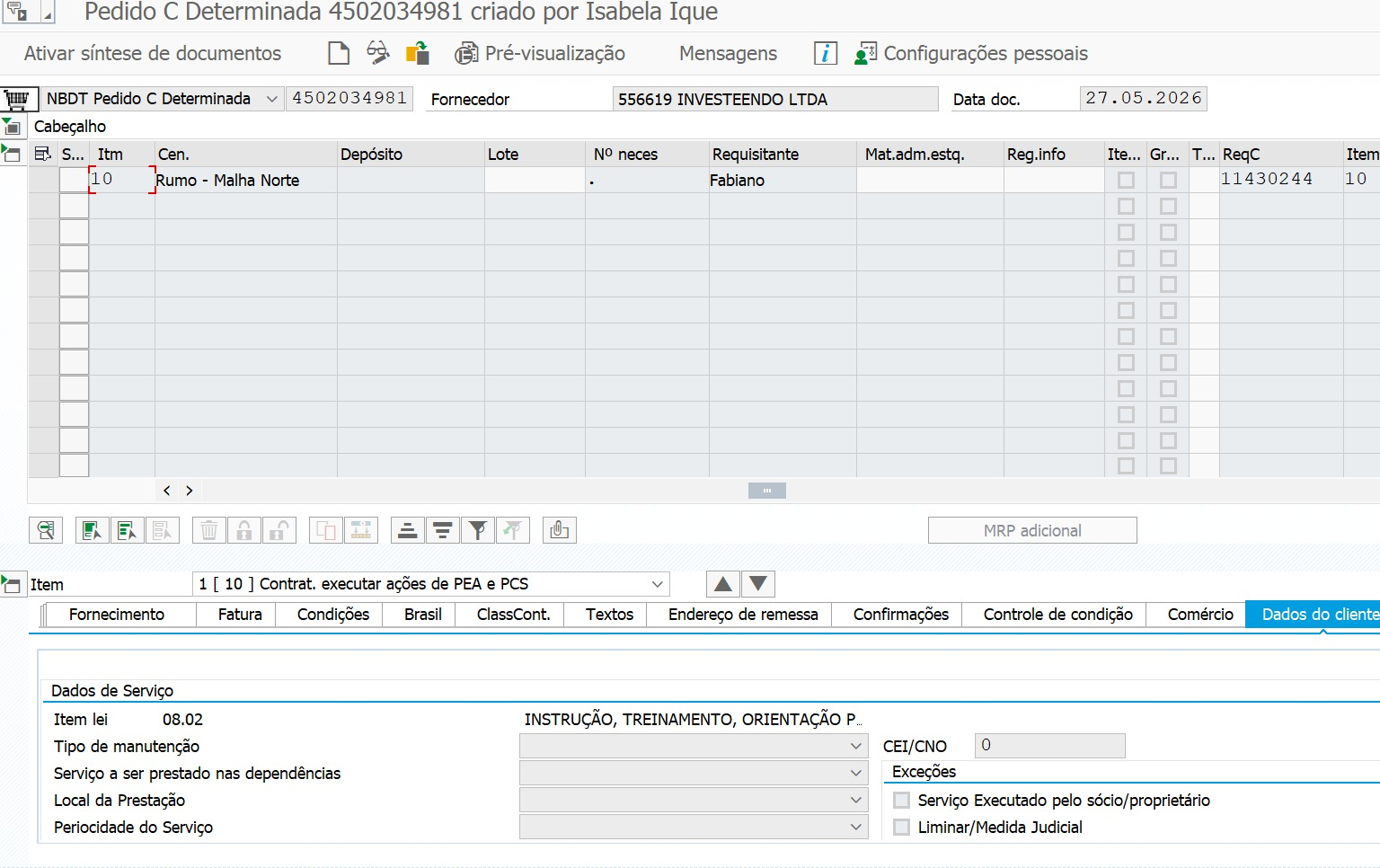Image resolution: width=1380 pixels, height=868 pixels.
Task: Open the NBDT Pedido C Determinada dropdown
Action: pyautogui.click(x=272, y=99)
